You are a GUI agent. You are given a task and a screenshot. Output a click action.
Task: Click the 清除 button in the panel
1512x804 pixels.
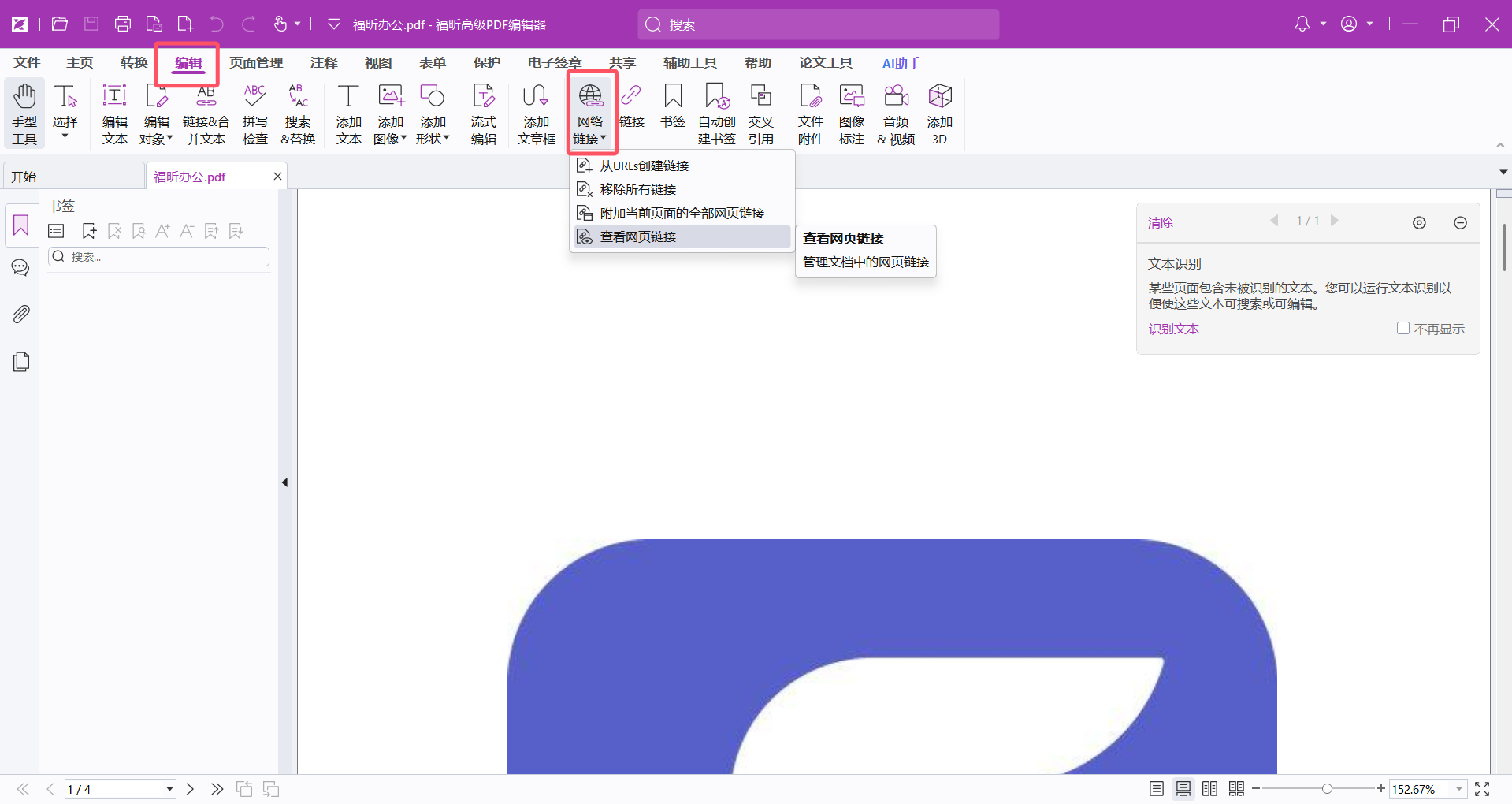coord(1160,223)
